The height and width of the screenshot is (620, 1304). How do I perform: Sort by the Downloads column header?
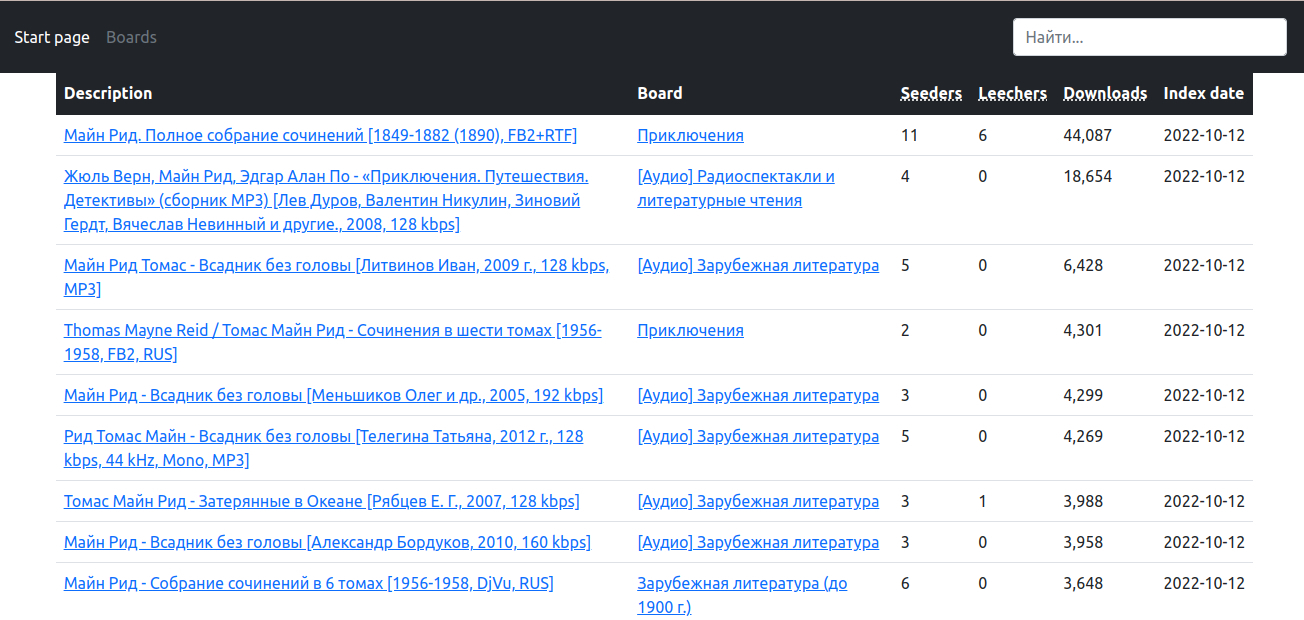(x=1105, y=93)
